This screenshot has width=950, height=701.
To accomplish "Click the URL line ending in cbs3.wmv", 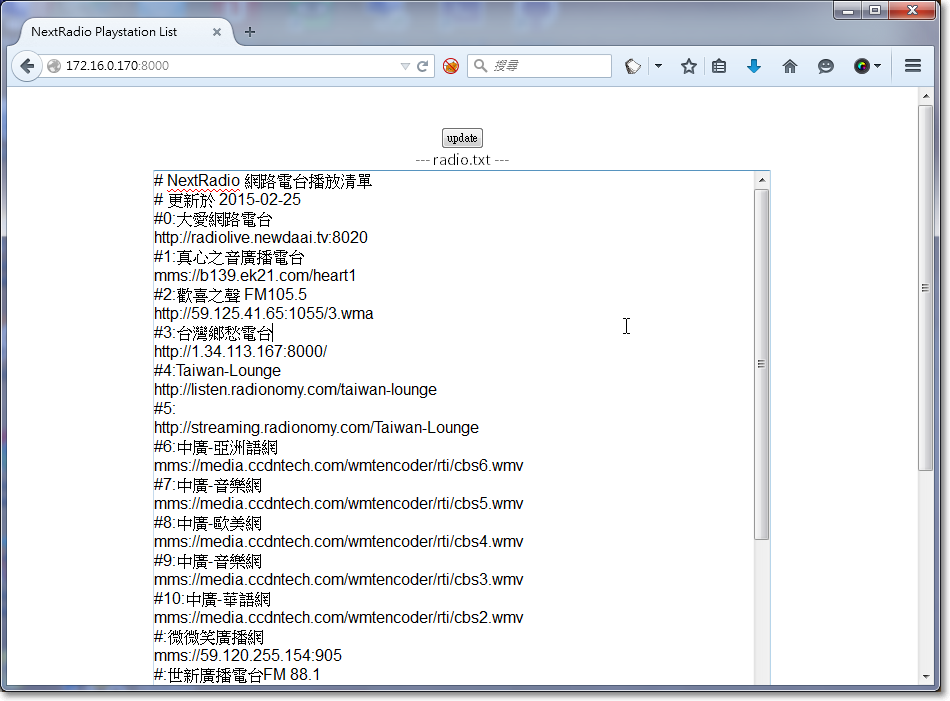I will click(x=339, y=580).
